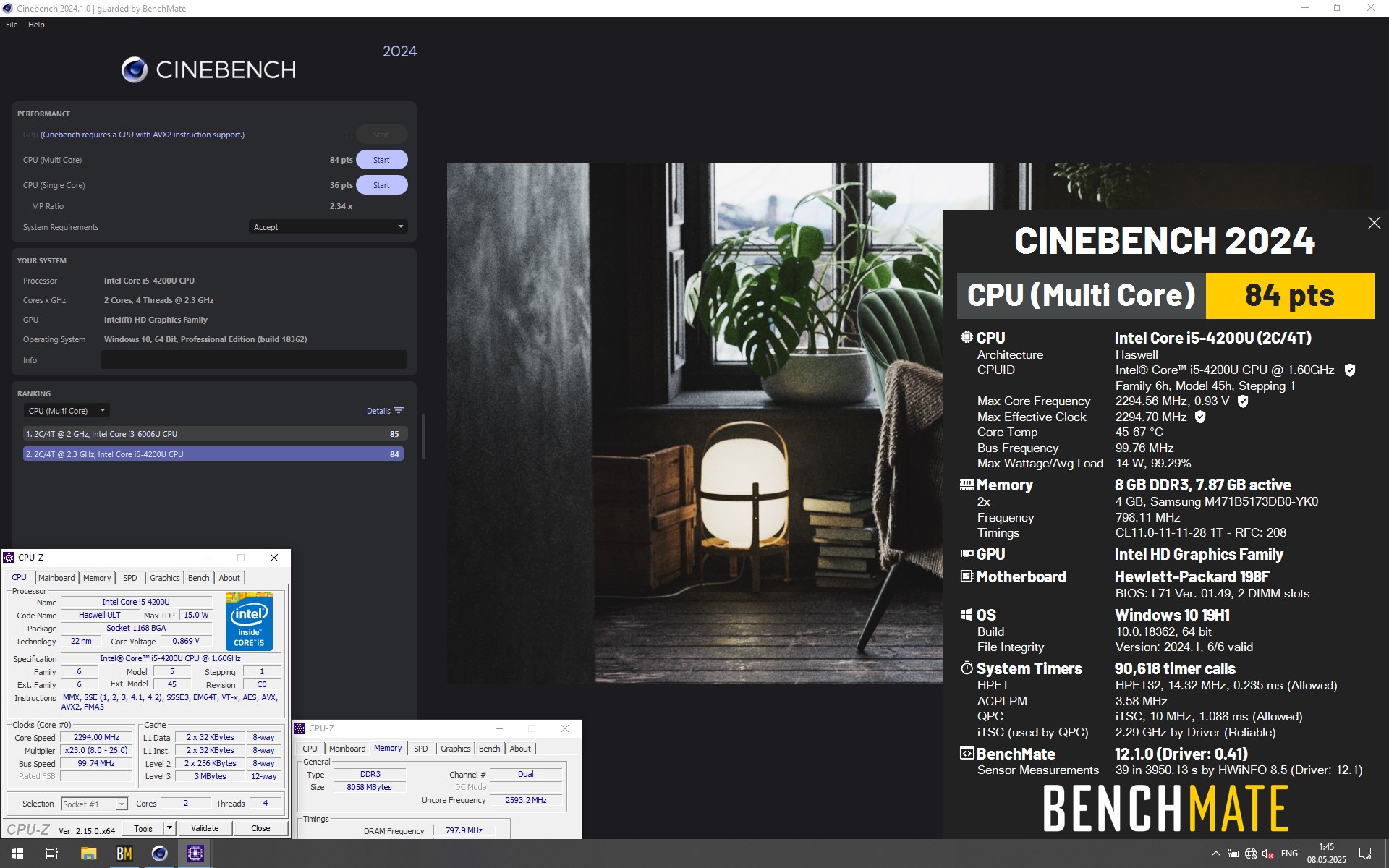Switch to Memory tab in front CPU-Z
Image resolution: width=1389 pixels, height=868 pixels.
pyautogui.click(x=97, y=578)
